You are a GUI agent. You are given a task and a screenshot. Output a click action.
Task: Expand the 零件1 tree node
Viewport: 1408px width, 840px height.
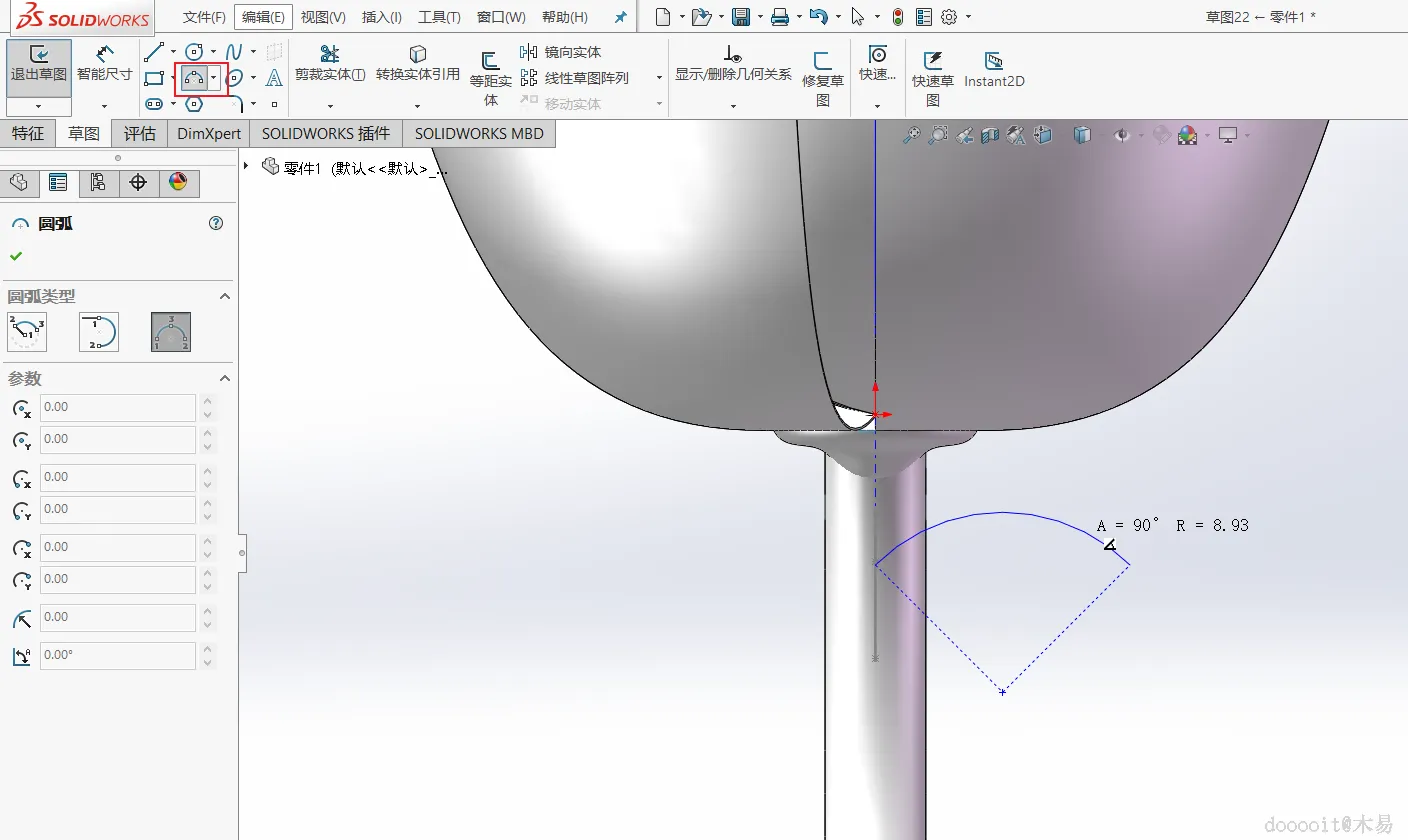click(x=247, y=167)
